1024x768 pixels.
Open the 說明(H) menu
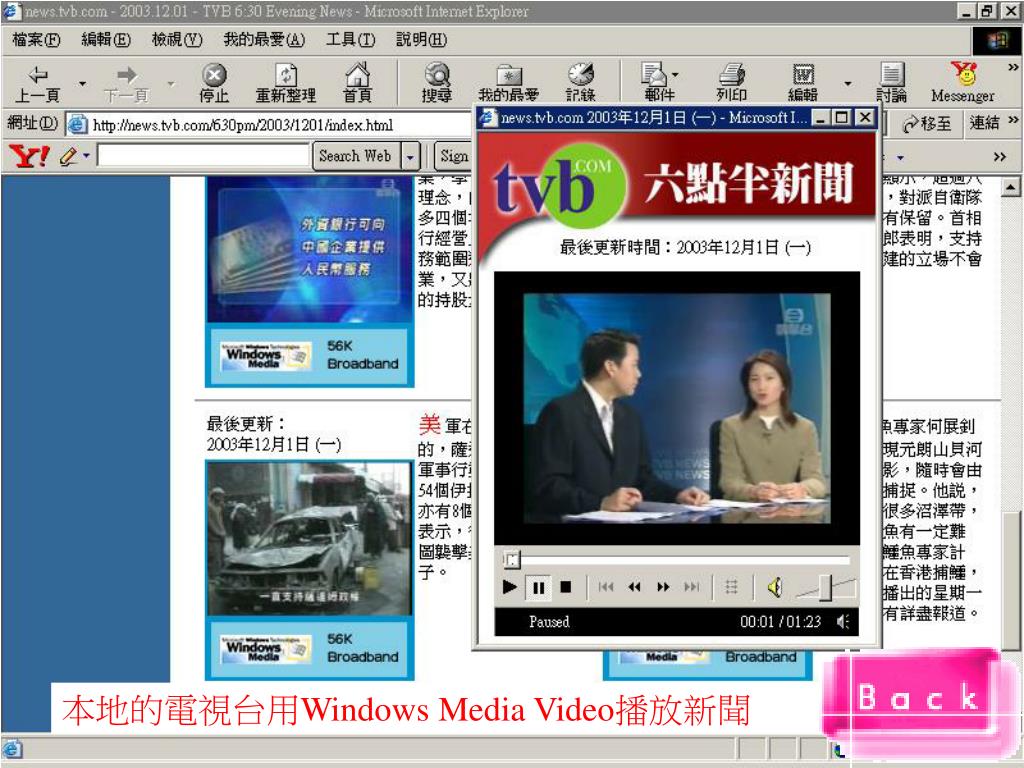pos(421,40)
